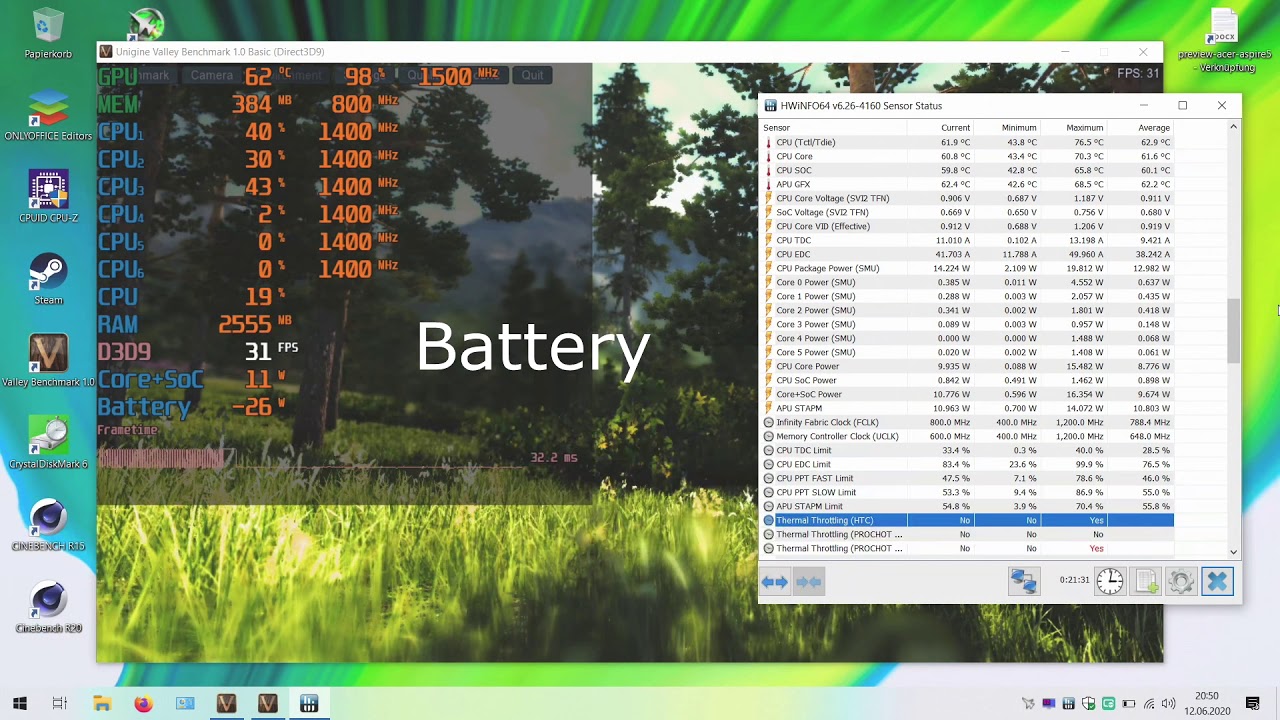Open Papierkorb recycle bin desktop icon
The height and width of the screenshot is (720, 1280).
tap(48, 33)
